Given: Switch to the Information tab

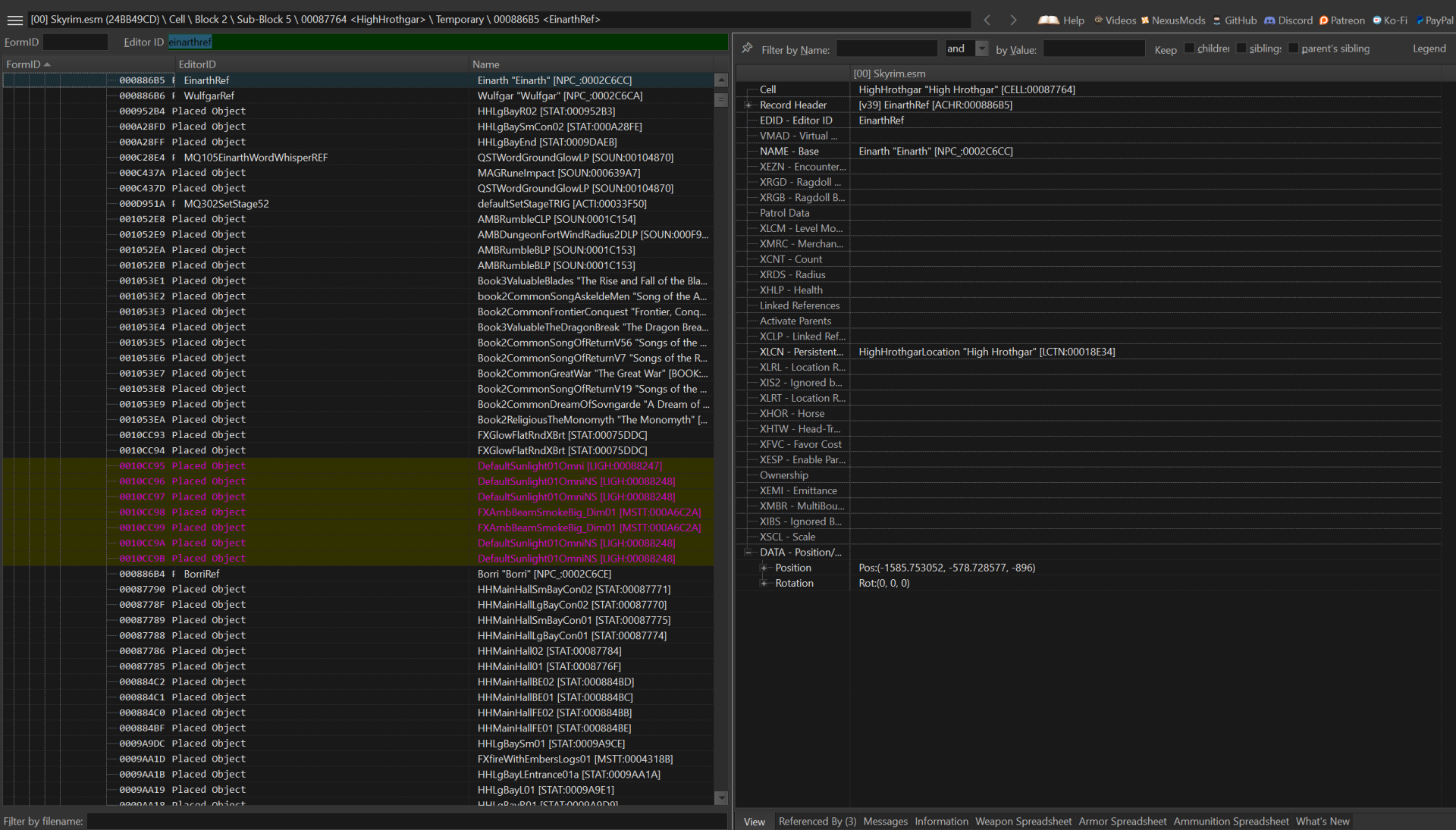Looking at the screenshot, I should [x=941, y=822].
